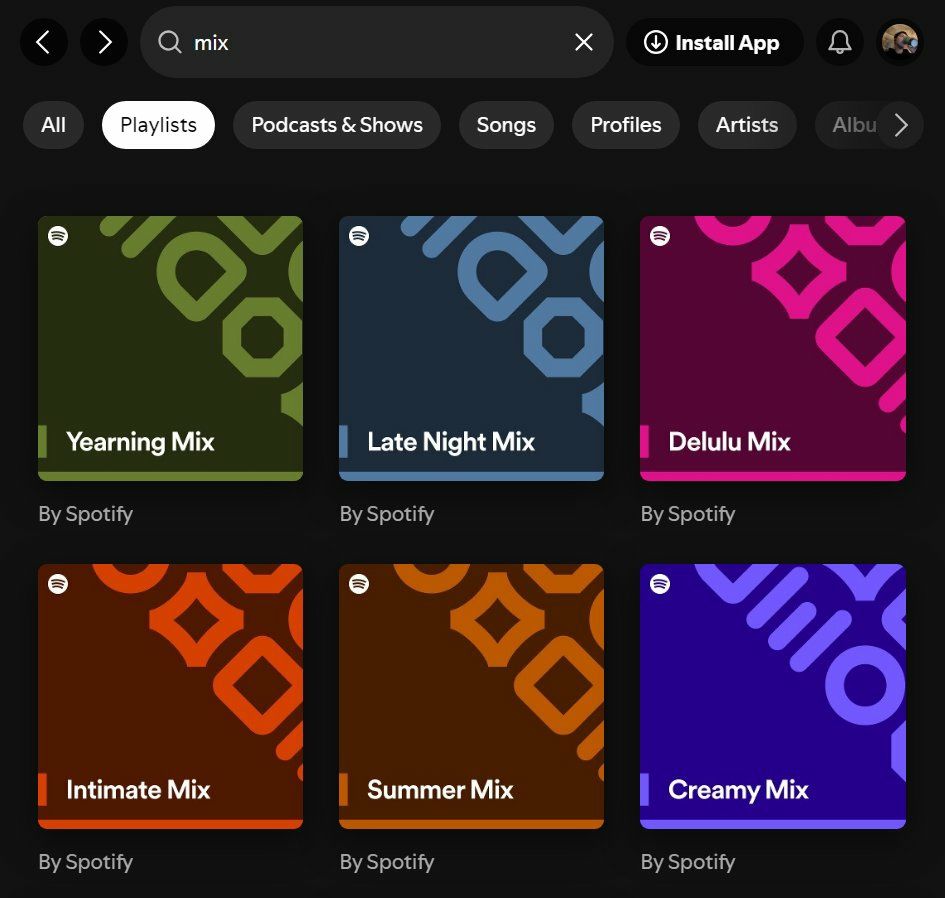Click the Install App button

(714, 42)
